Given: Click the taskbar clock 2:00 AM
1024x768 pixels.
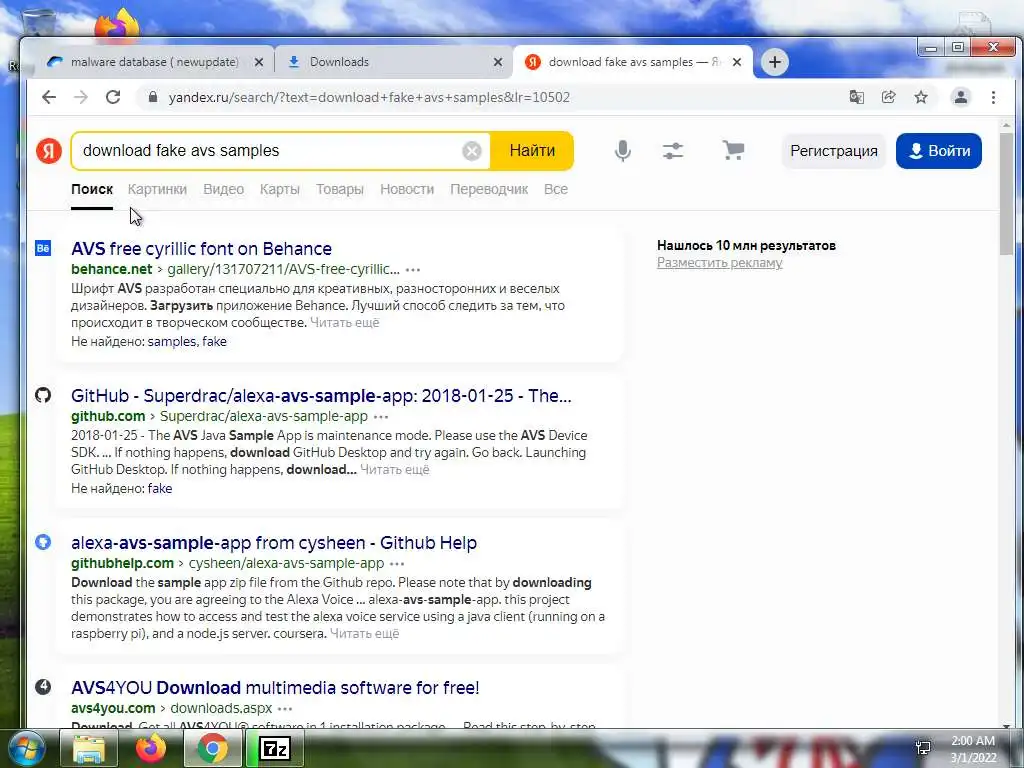Looking at the screenshot, I should [x=972, y=741].
